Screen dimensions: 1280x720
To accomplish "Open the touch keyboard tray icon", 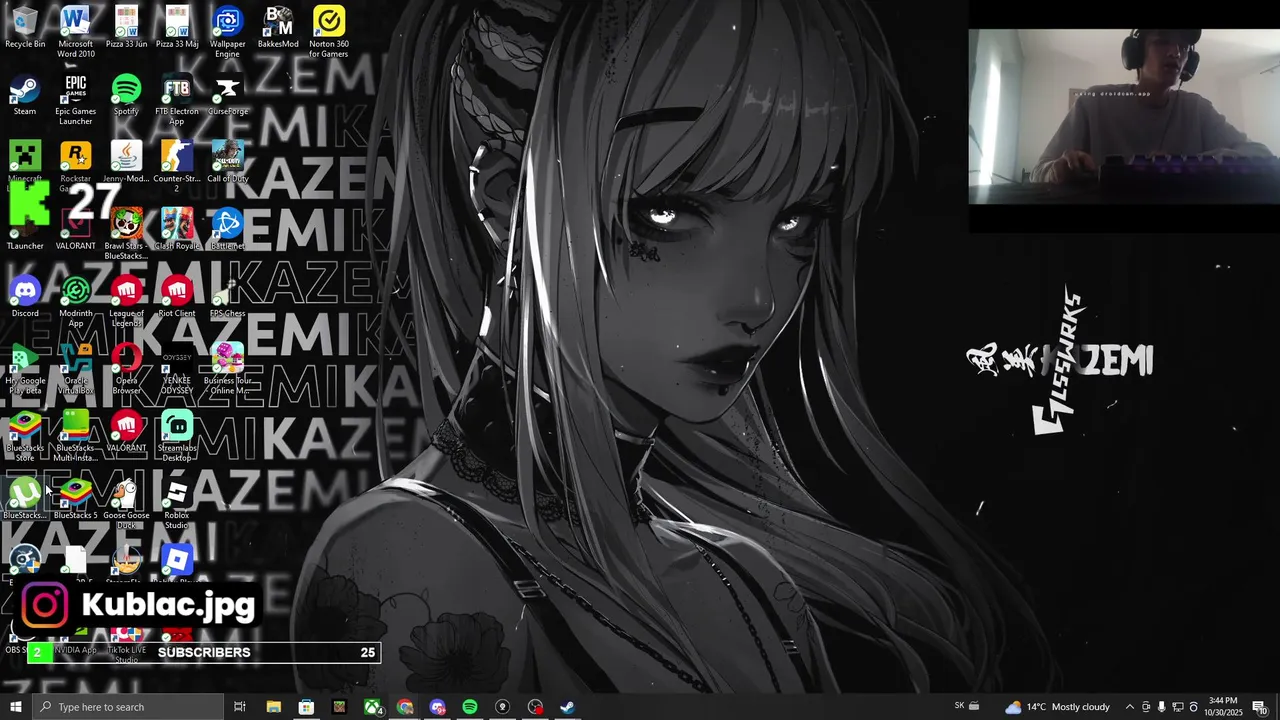I will click(x=974, y=706).
